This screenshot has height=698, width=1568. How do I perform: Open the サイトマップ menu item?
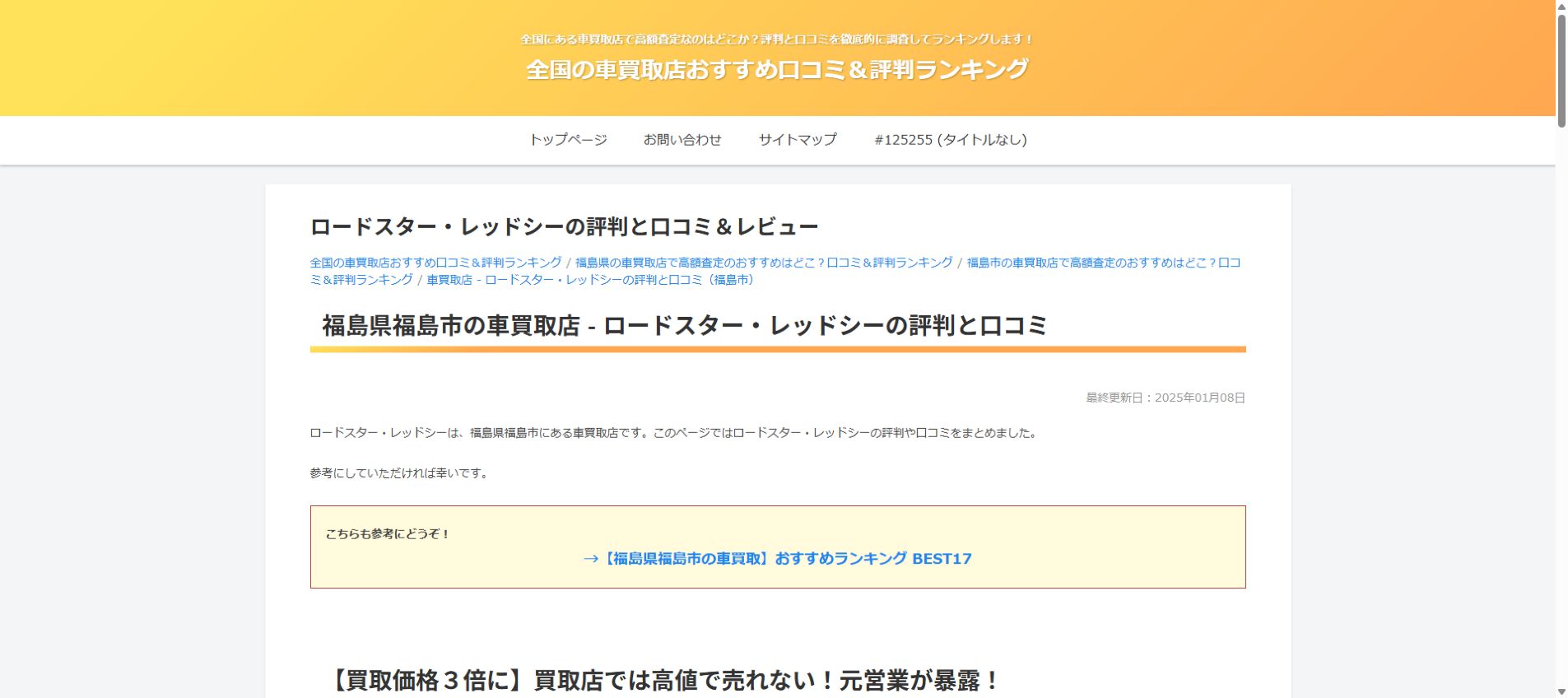coord(798,140)
